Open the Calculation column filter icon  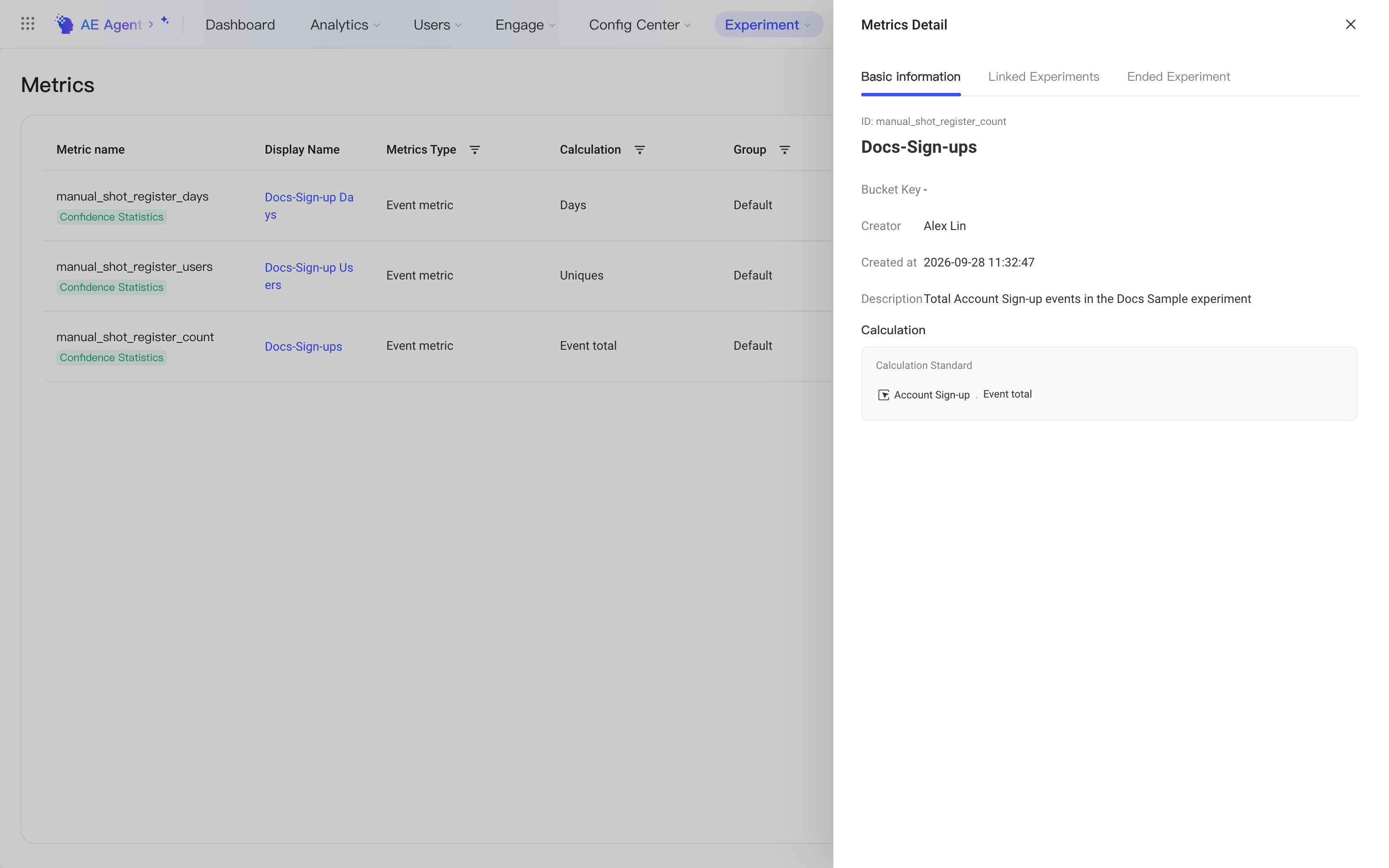(x=639, y=150)
